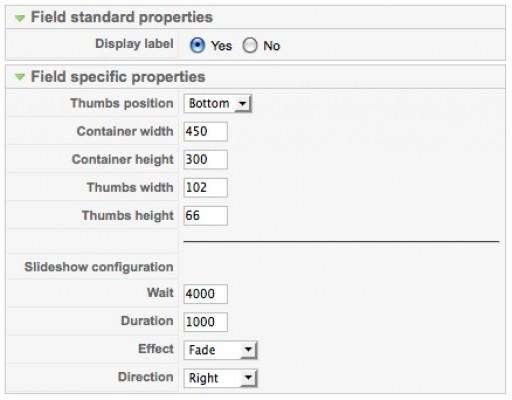512x400 pixels.
Task: Click the arrow on Effect dropdown
Action: (248, 350)
